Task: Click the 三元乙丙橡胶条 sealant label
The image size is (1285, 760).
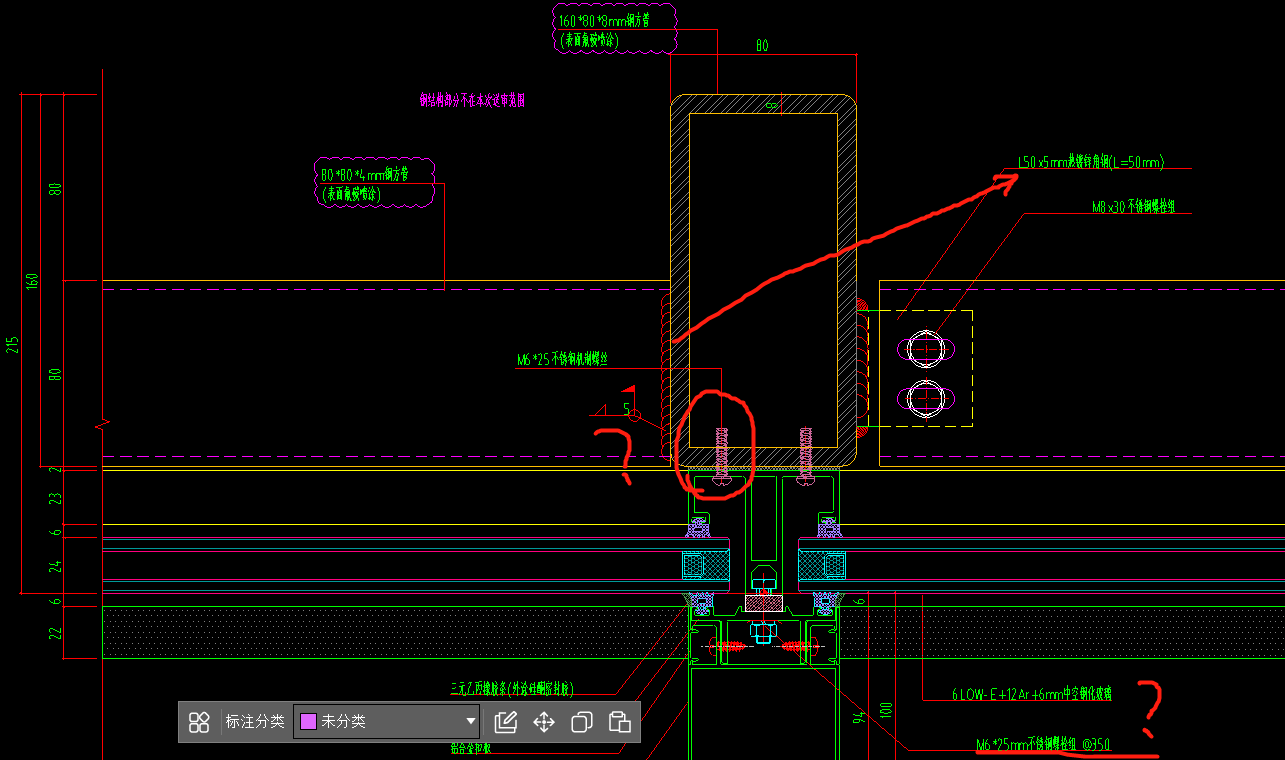Action: [x=513, y=688]
